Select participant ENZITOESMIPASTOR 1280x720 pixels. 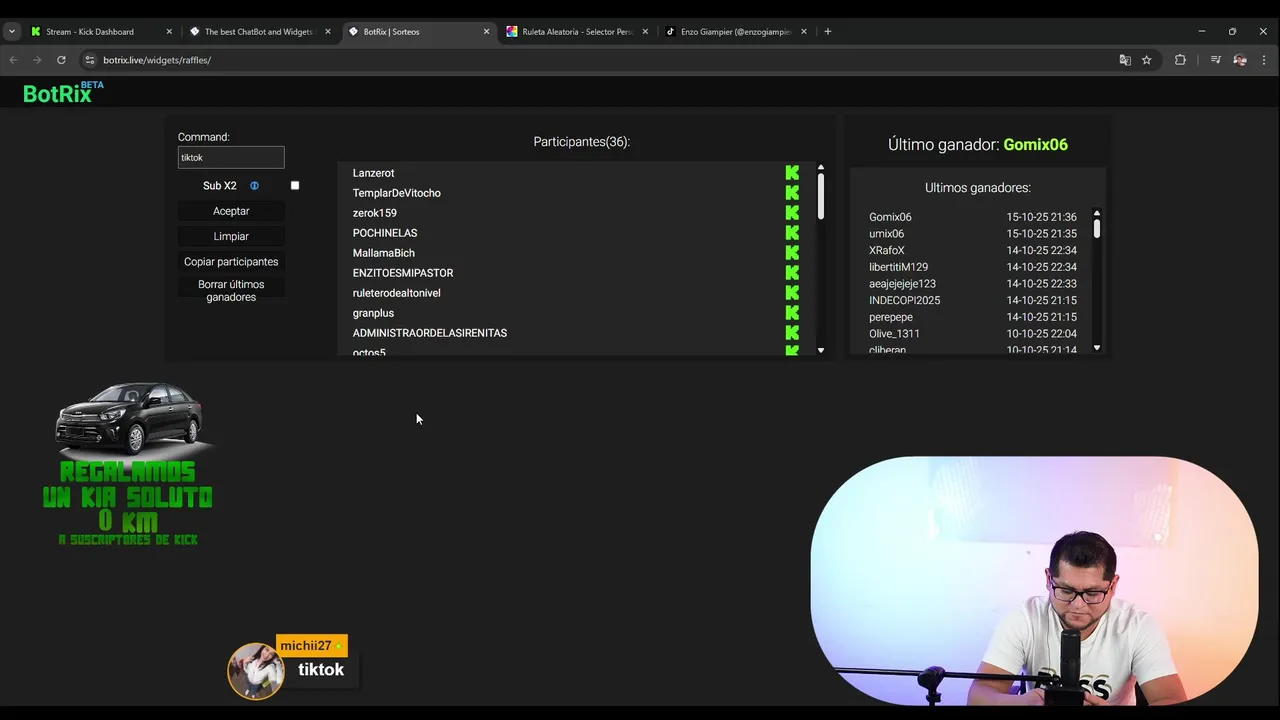tap(402, 273)
